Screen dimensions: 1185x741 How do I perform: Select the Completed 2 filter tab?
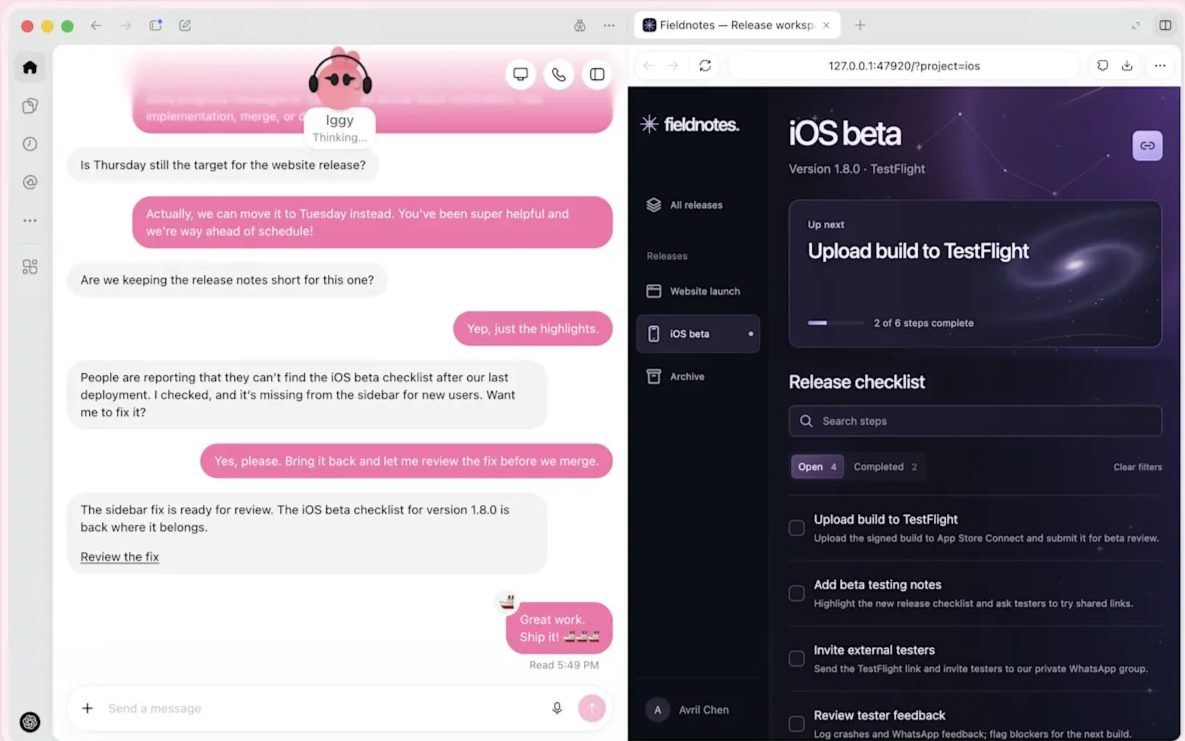[x=885, y=467]
